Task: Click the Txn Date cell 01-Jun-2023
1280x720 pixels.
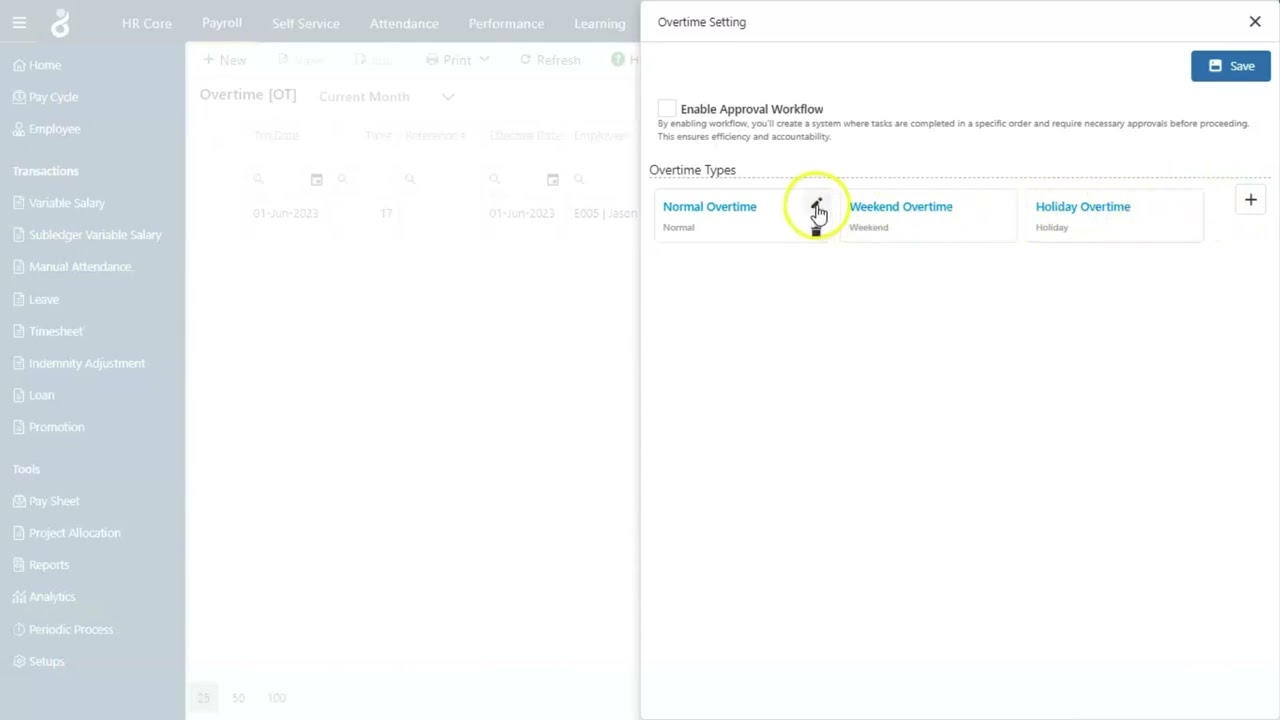Action: 285,214
